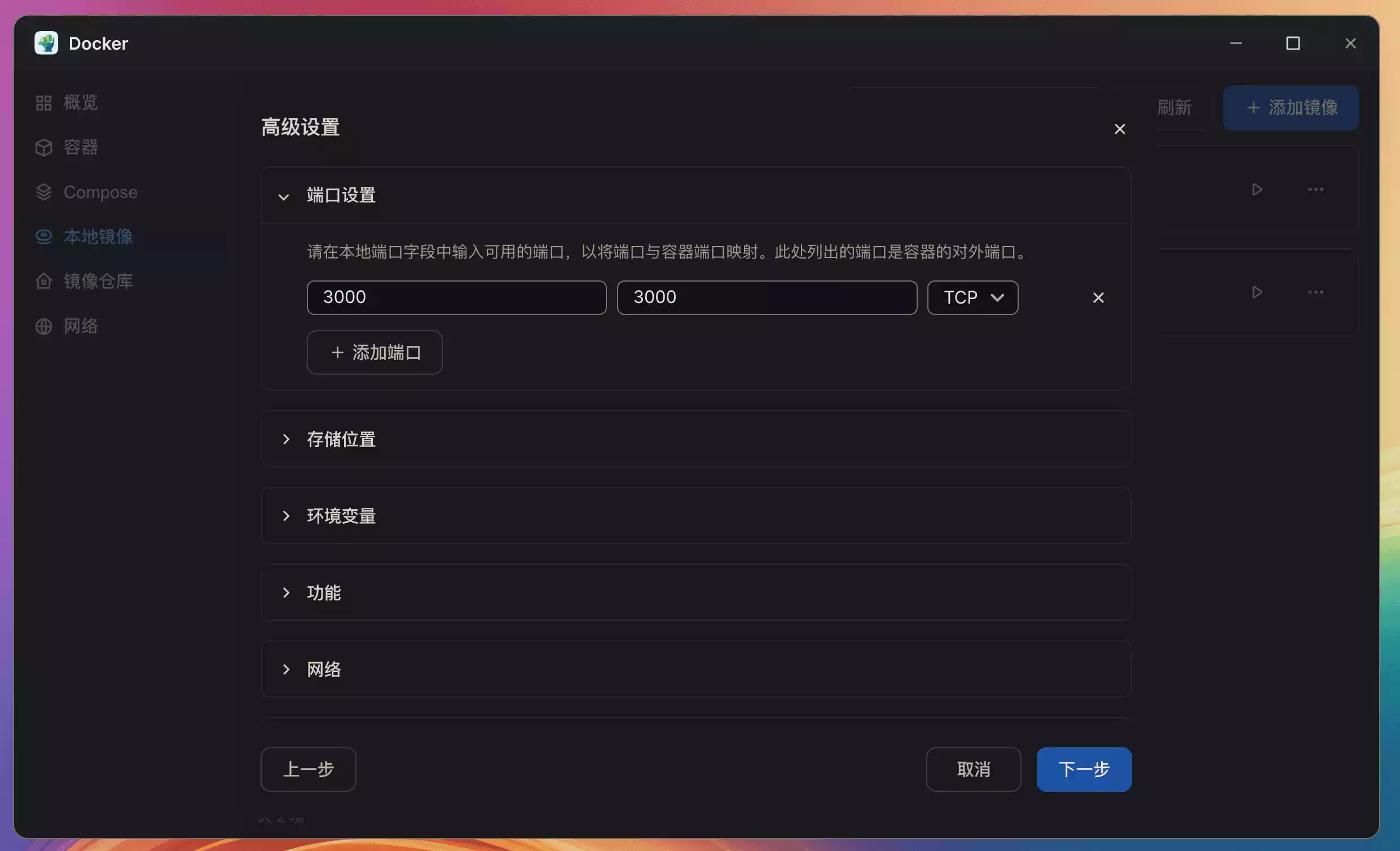The width and height of the screenshot is (1400, 851).
Task: Click the Docker app logo icon
Action: pyautogui.click(x=46, y=43)
